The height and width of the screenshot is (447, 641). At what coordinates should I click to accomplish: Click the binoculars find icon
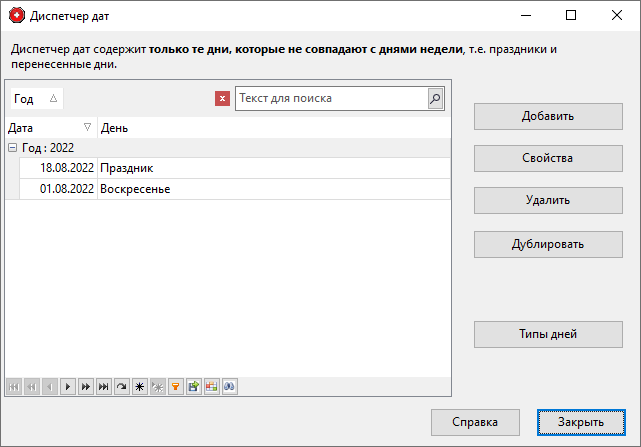coord(229,385)
